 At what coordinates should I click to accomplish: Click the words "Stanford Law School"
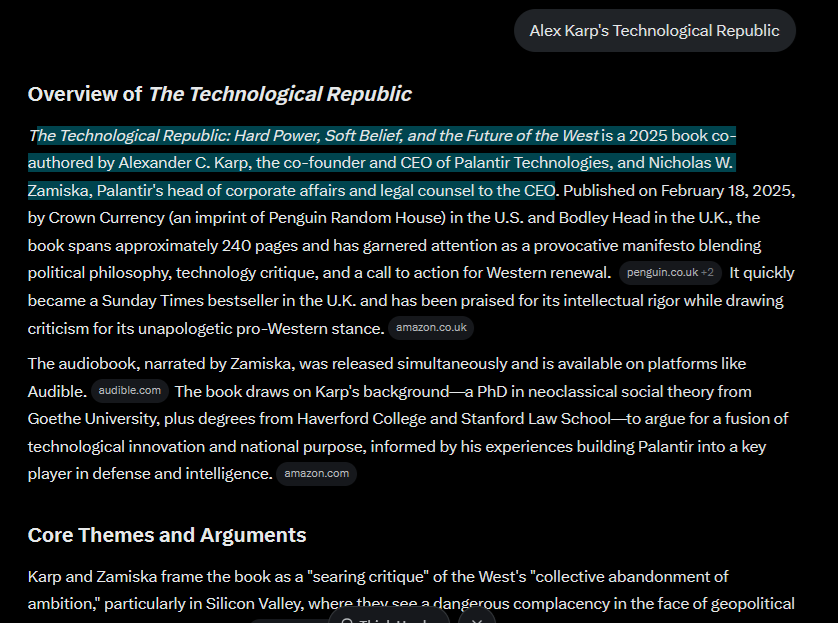pyautogui.click(x=536, y=419)
